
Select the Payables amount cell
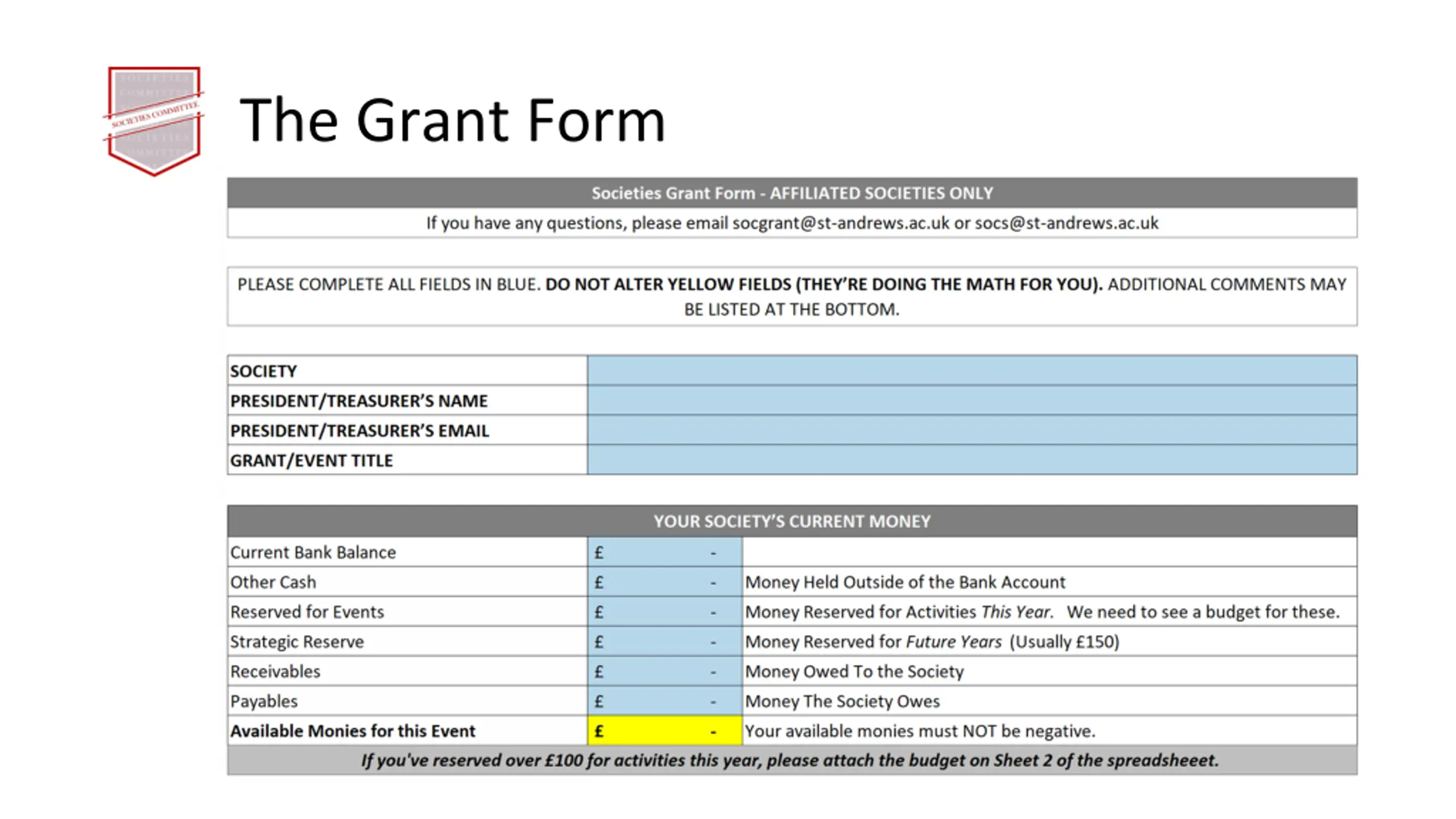665,701
